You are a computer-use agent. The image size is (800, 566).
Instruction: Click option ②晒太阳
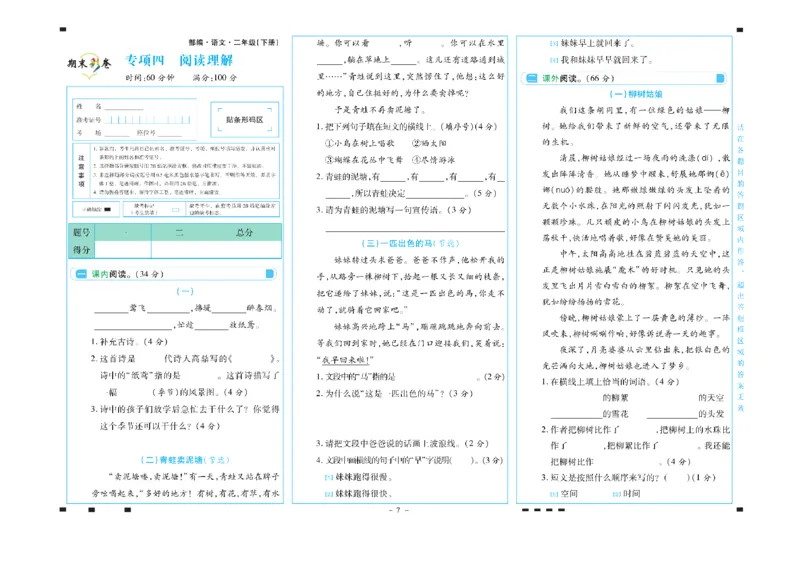[x=429, y=143]
